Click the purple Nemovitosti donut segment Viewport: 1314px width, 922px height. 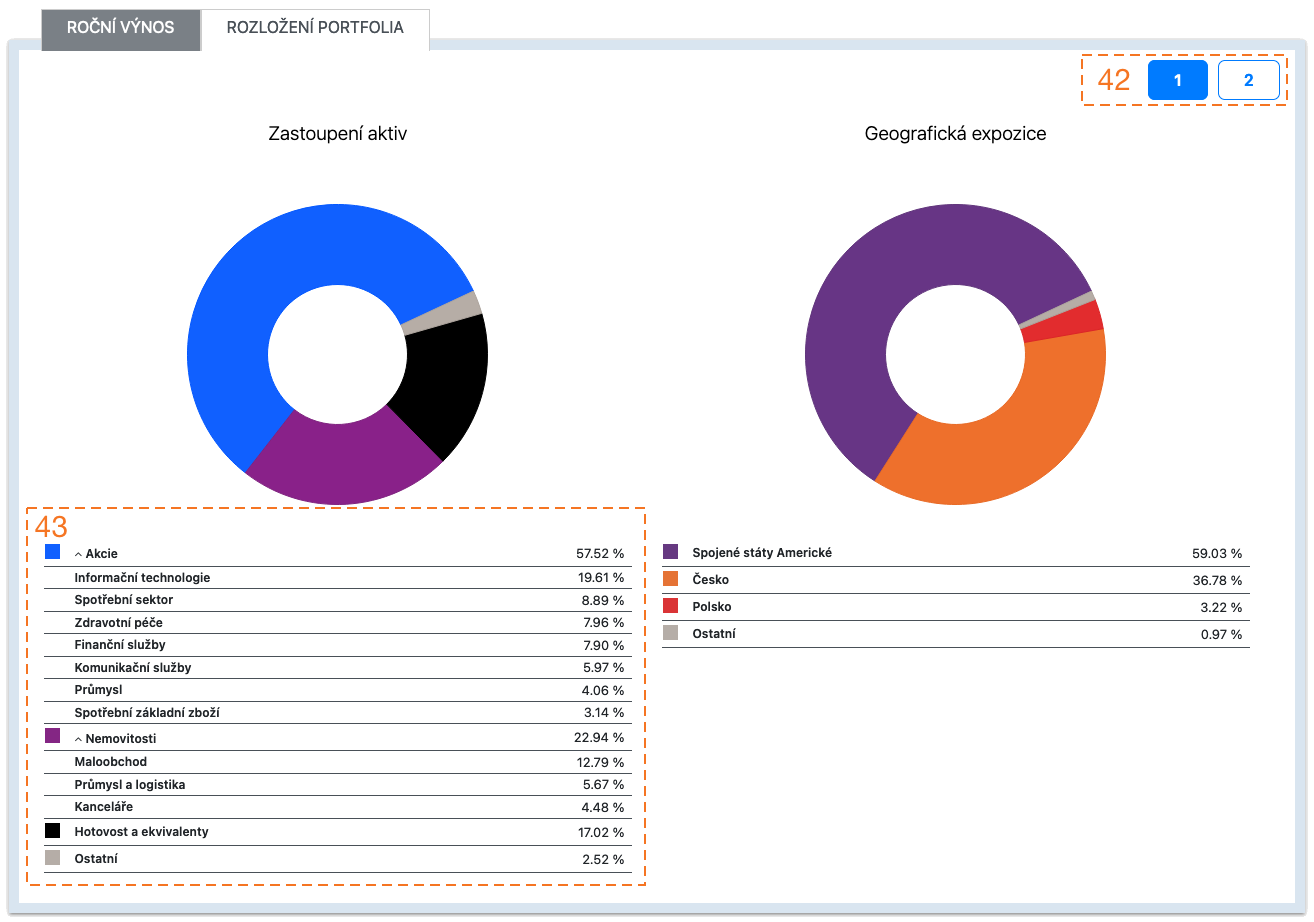340,465
